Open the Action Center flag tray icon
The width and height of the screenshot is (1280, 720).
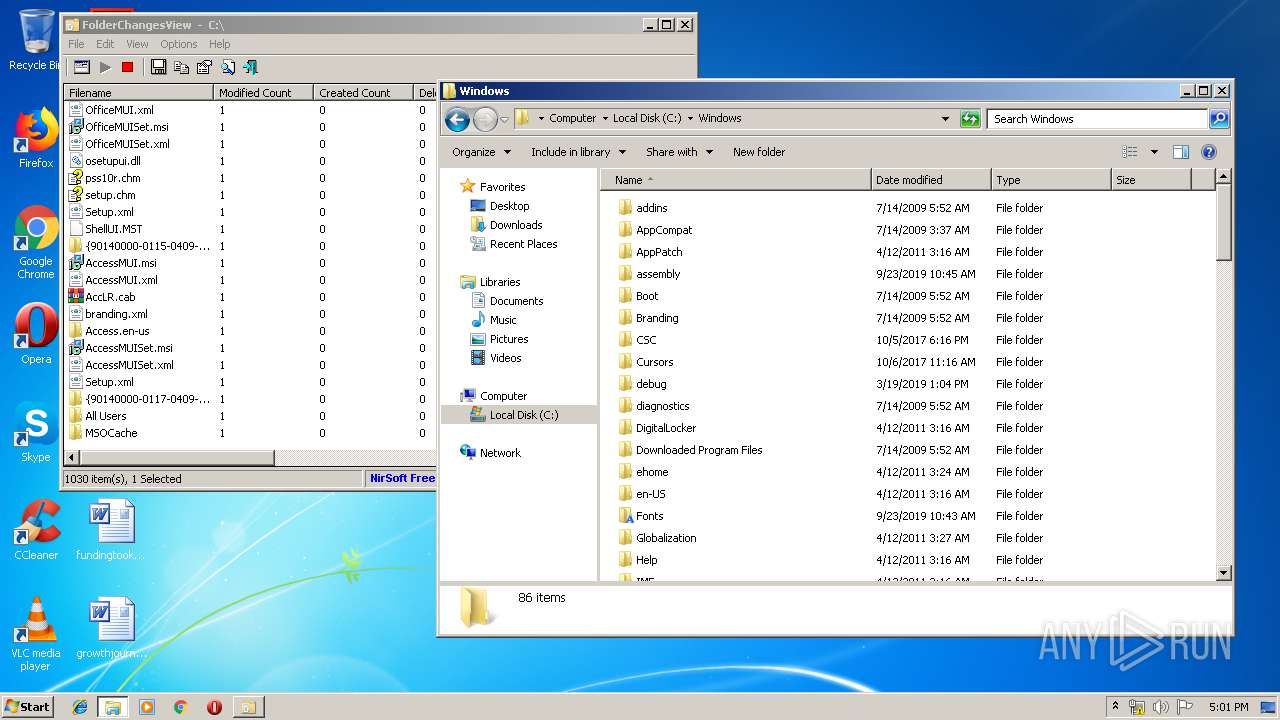pos(1185,707)
